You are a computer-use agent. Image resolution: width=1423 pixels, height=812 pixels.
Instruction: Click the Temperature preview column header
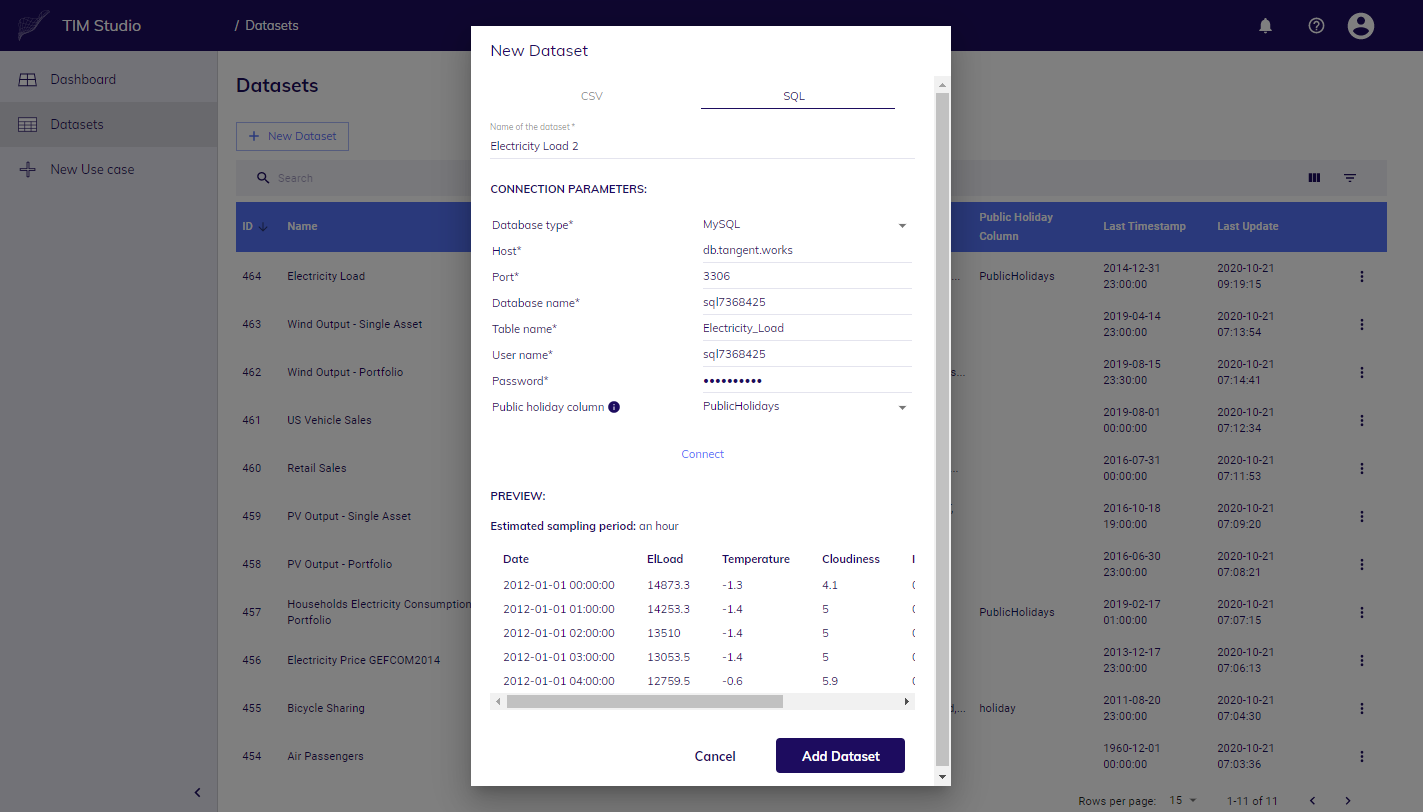coord(756,559)
